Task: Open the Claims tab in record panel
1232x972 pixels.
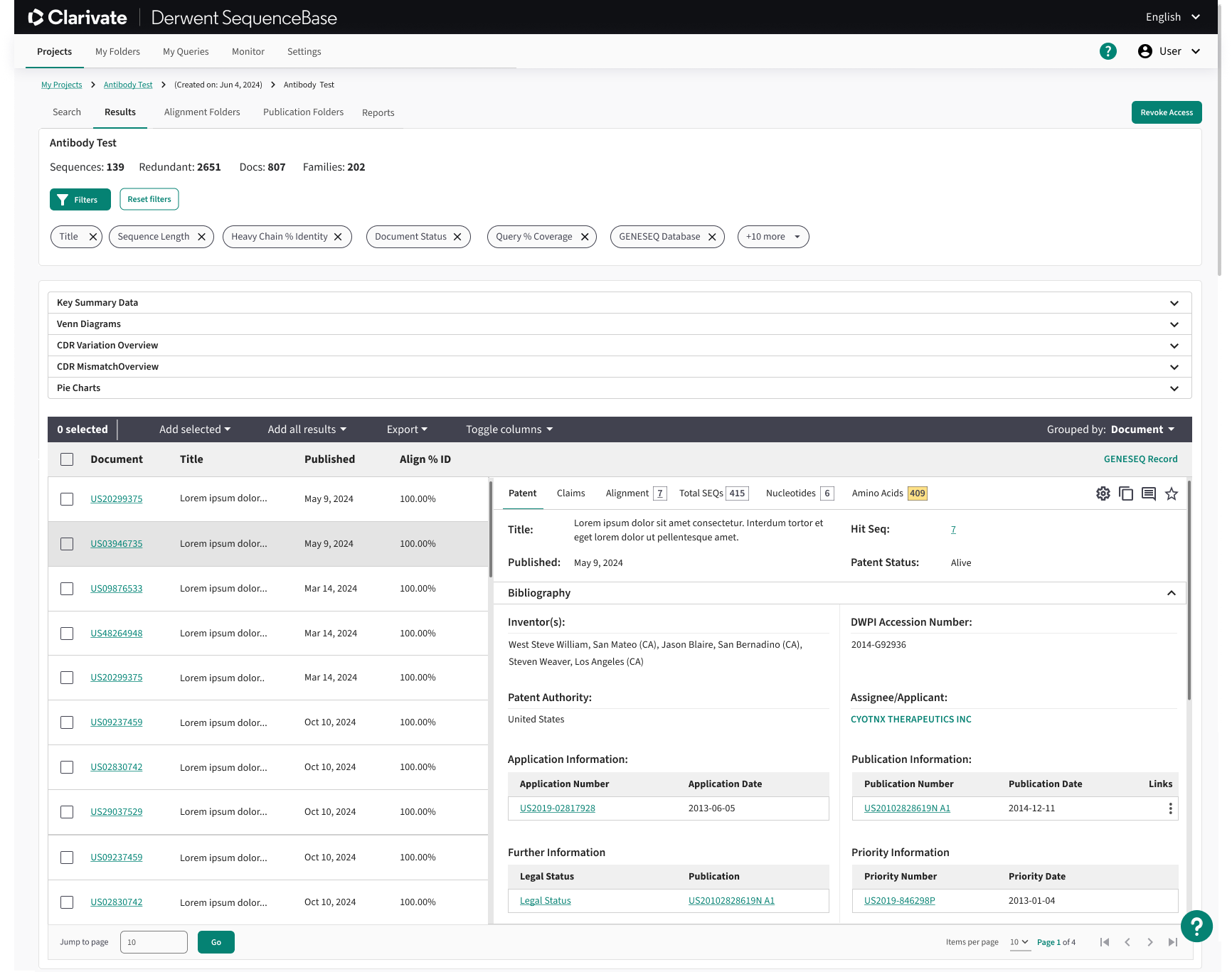Action: click(571, 493)
